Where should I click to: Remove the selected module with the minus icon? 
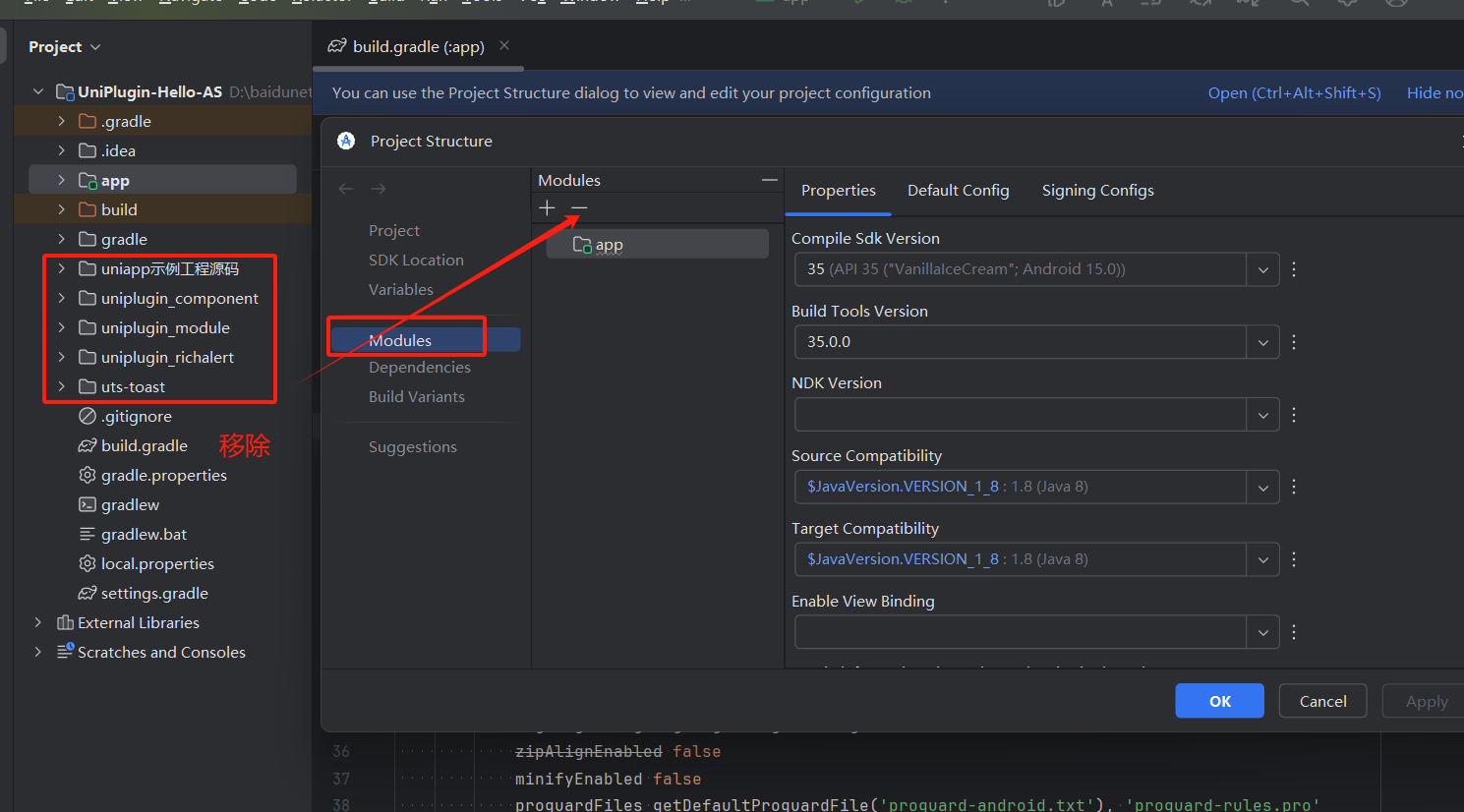tap(579, 207)
